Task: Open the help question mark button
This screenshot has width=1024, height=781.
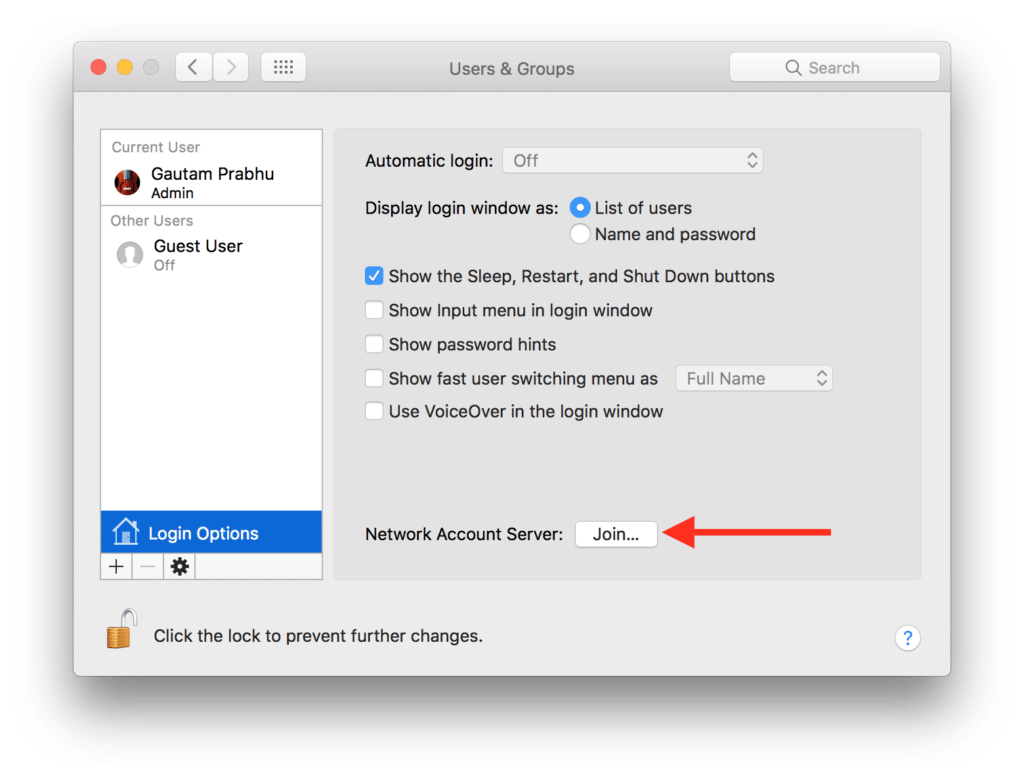Action: pos(907,638)
